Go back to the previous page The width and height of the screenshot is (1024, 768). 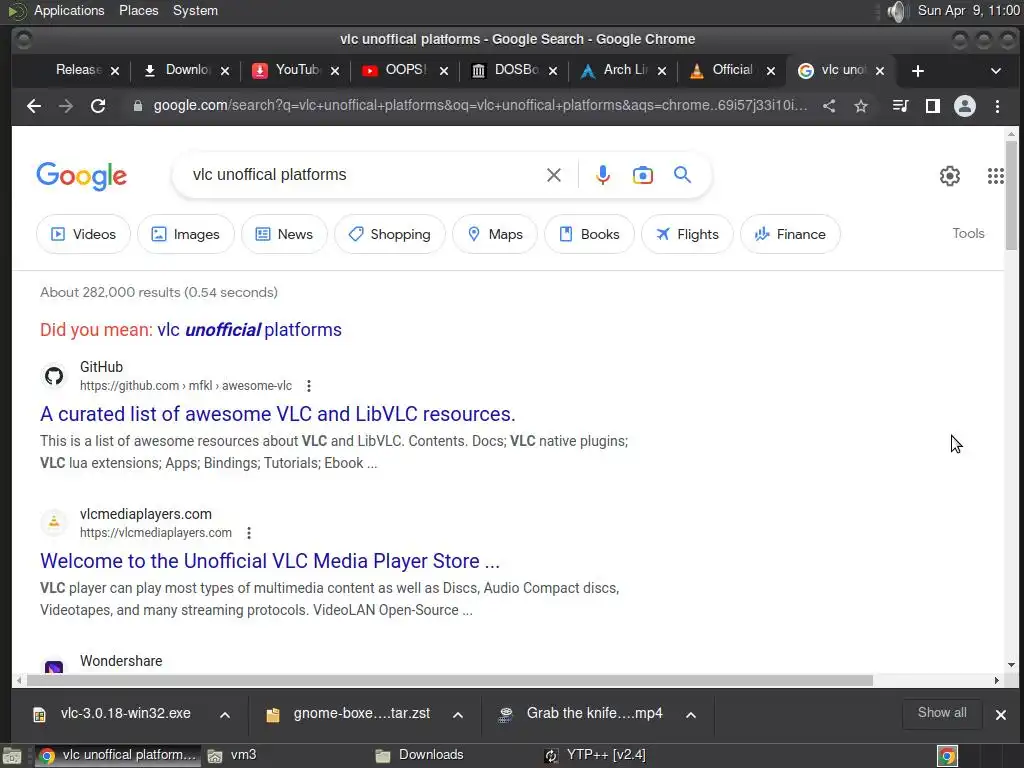click(34, 106)
